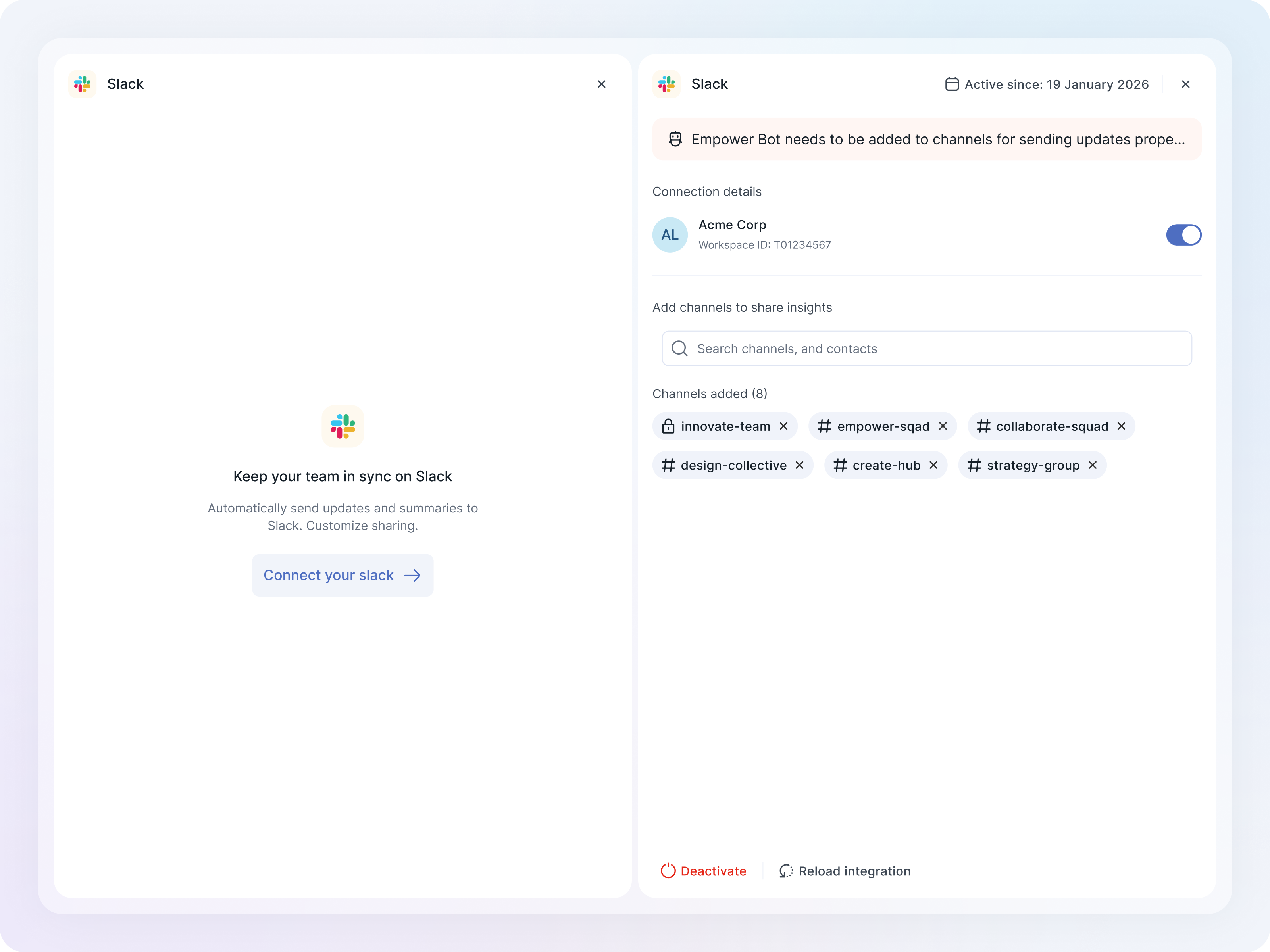Reload the Slack integration
This screenshot has width=1270, height=952.
(845, 871)
